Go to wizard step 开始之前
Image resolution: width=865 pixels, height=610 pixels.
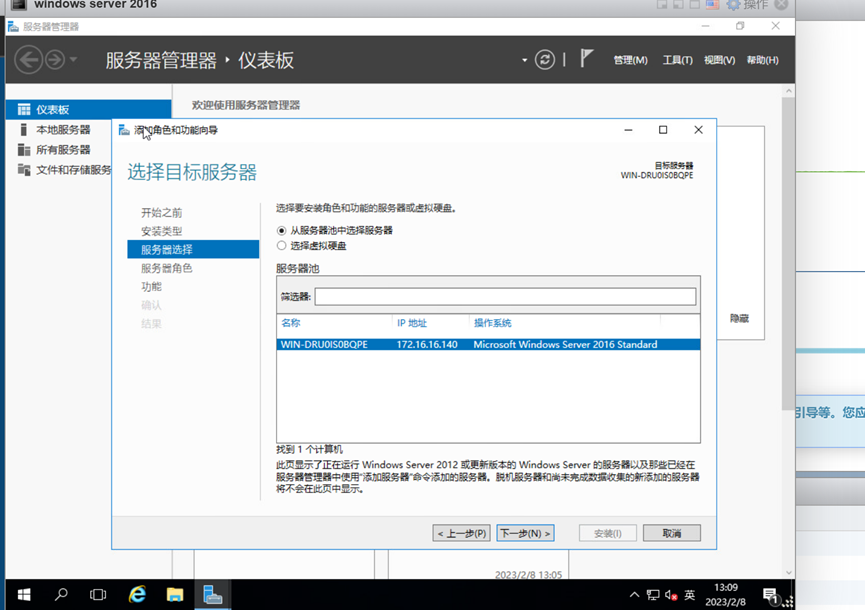[162, 212]
